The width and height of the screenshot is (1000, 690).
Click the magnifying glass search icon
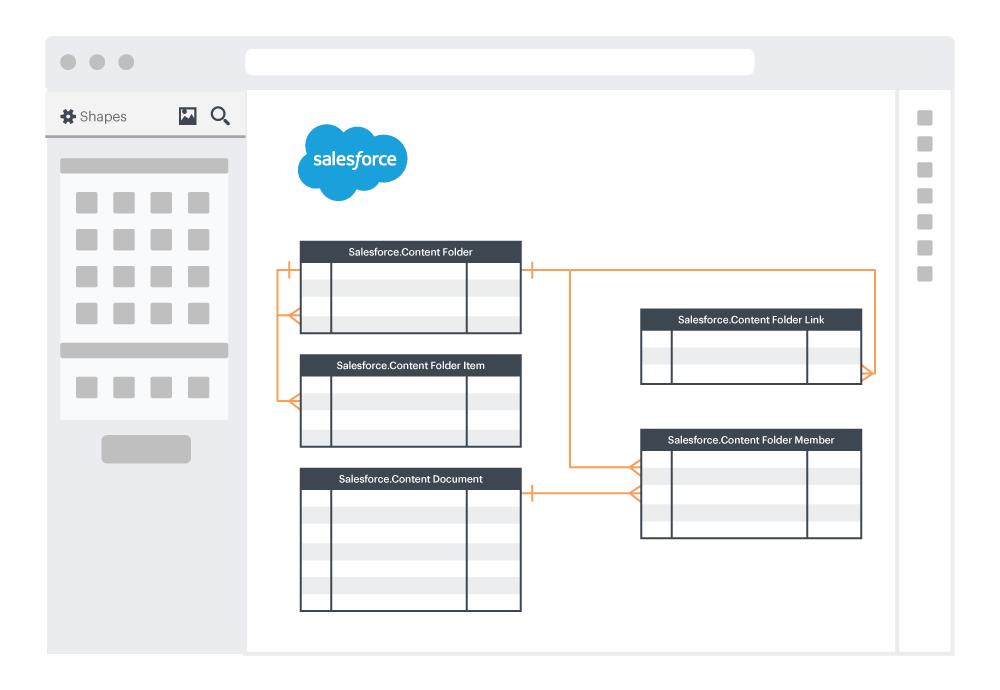(x=220, y=116)
